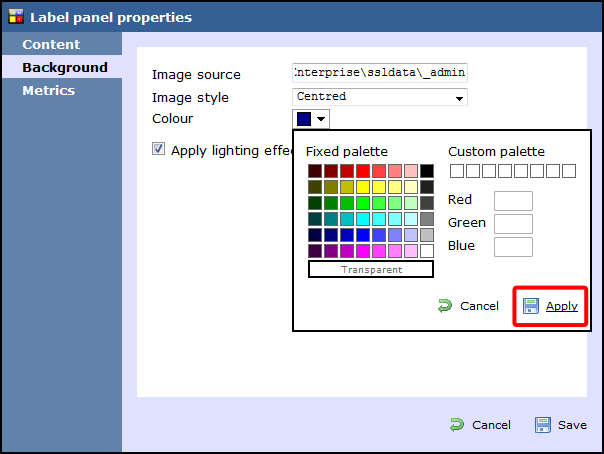The height and width of the screenshot is (454, 604).
Task: Select the Background tab
Action: tap(62, 67)
